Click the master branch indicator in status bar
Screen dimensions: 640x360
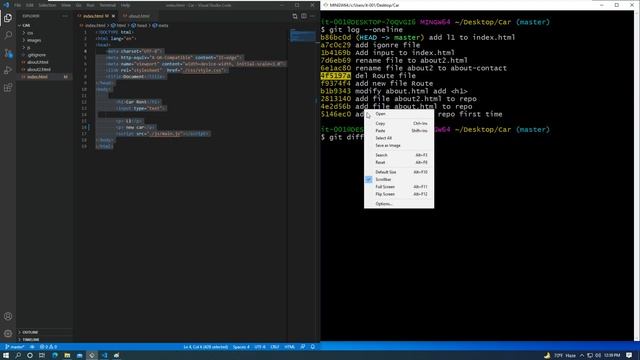(x=14, y=347)
